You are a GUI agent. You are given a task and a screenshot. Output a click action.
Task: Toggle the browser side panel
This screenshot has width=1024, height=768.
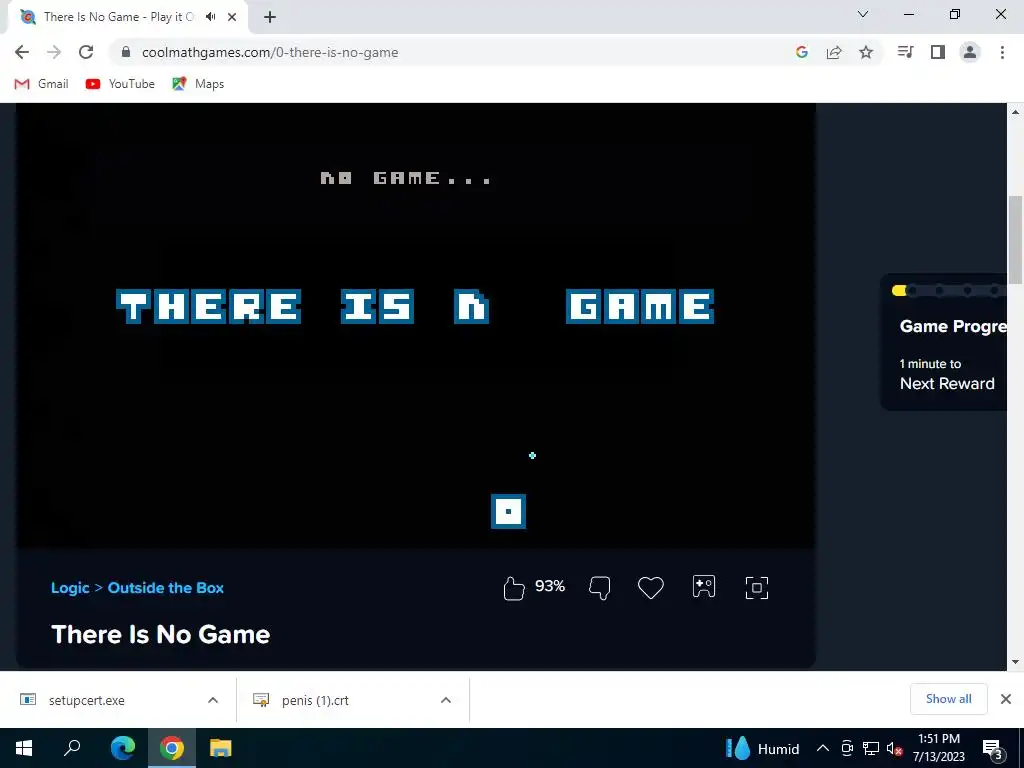tap(938, 52)
